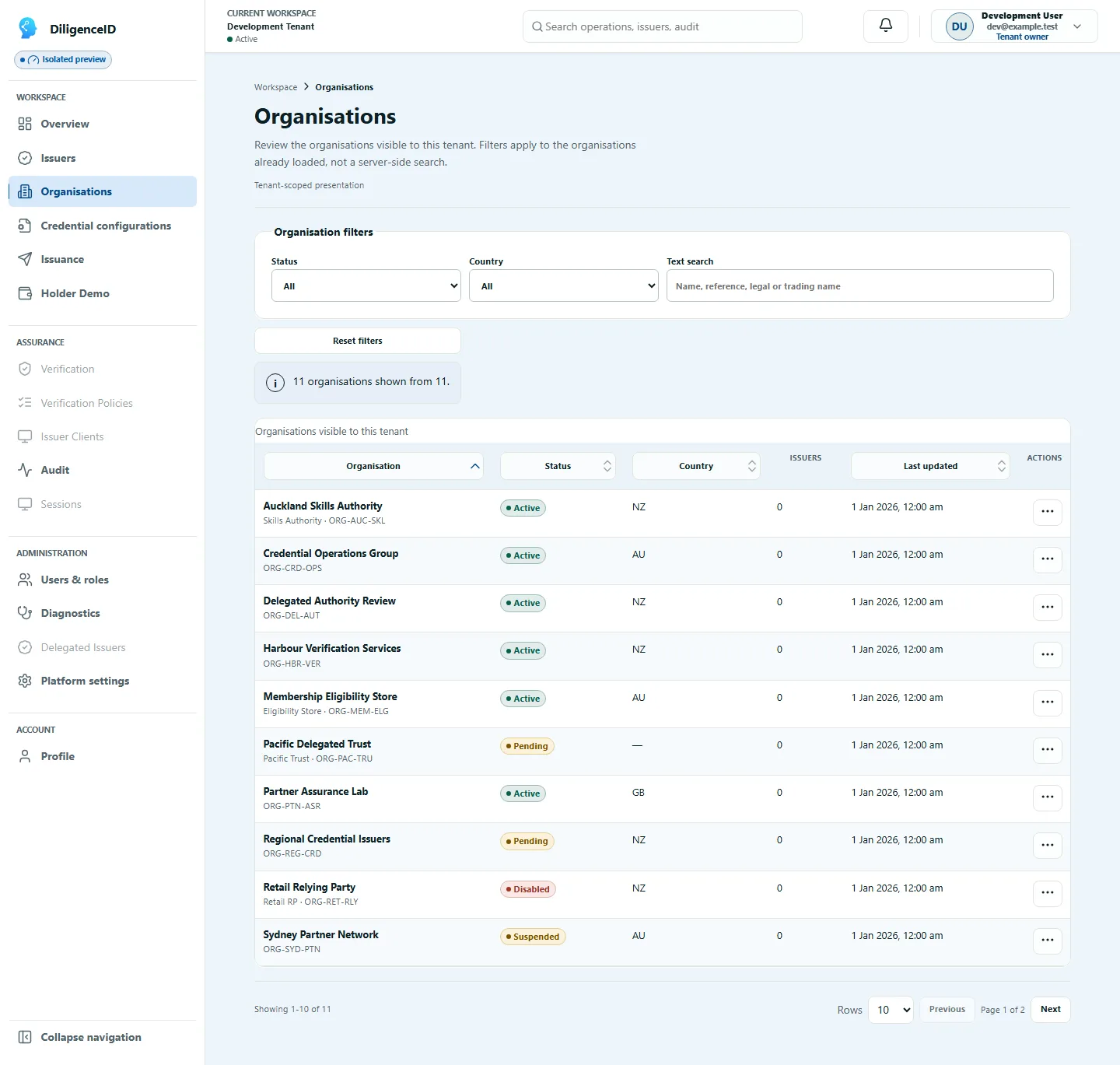Open Issuers section
This screenshot has width=1120, height=1065.
103,158
